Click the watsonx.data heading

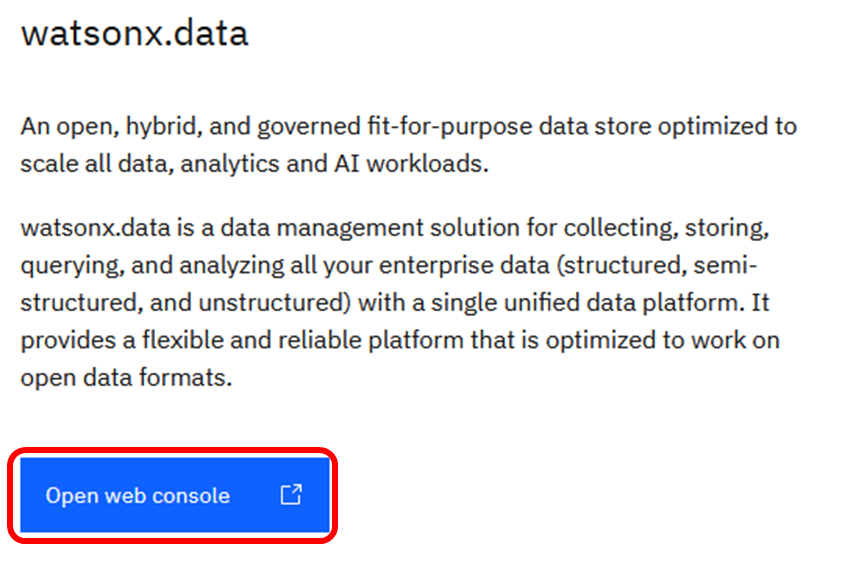tap(134, 33)
